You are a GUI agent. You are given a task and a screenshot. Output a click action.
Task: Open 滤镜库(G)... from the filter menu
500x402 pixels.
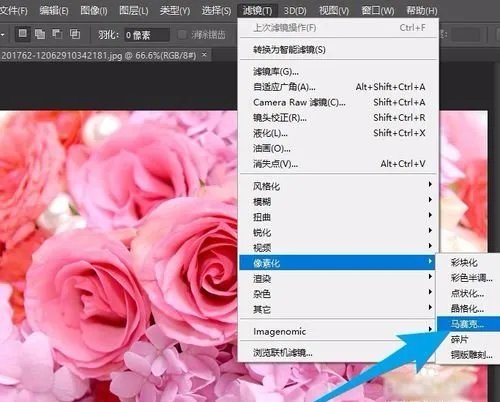click(x=338, y=71)
